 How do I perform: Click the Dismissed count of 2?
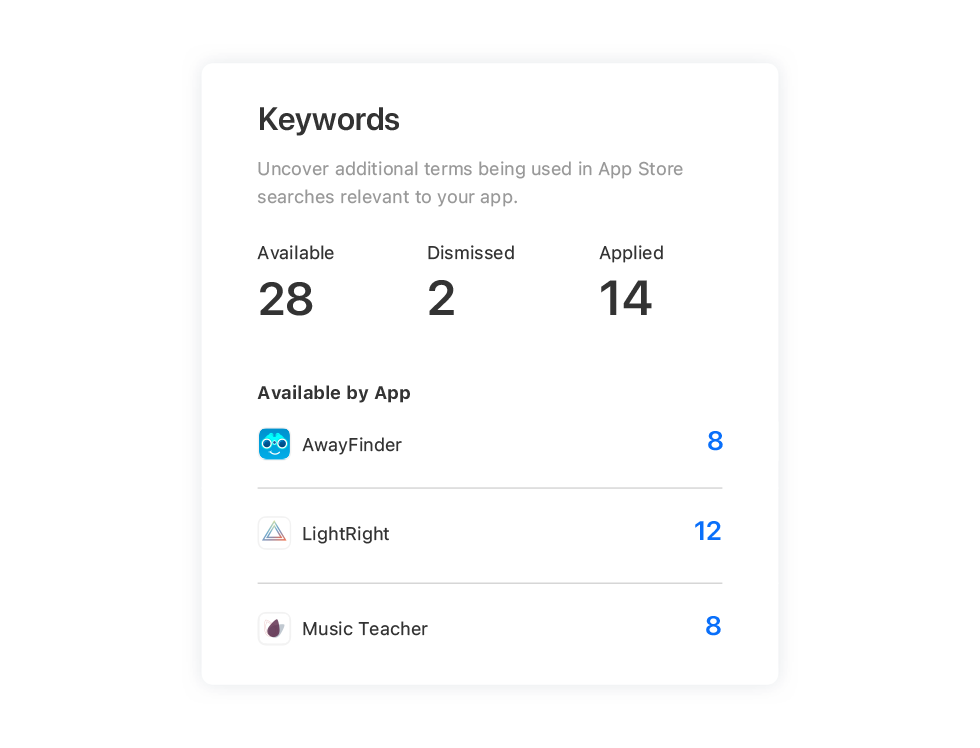[441, 299]
